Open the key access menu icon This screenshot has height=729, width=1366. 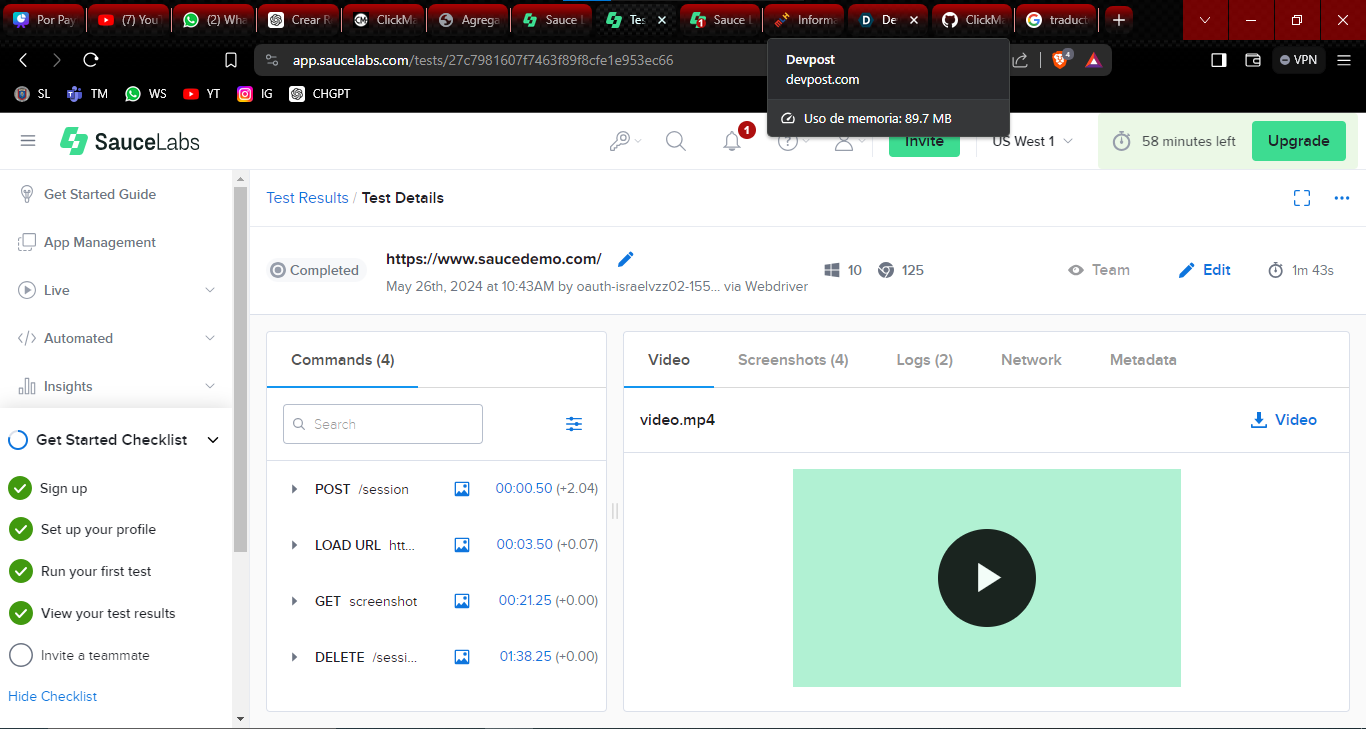[x=620, y=141]
